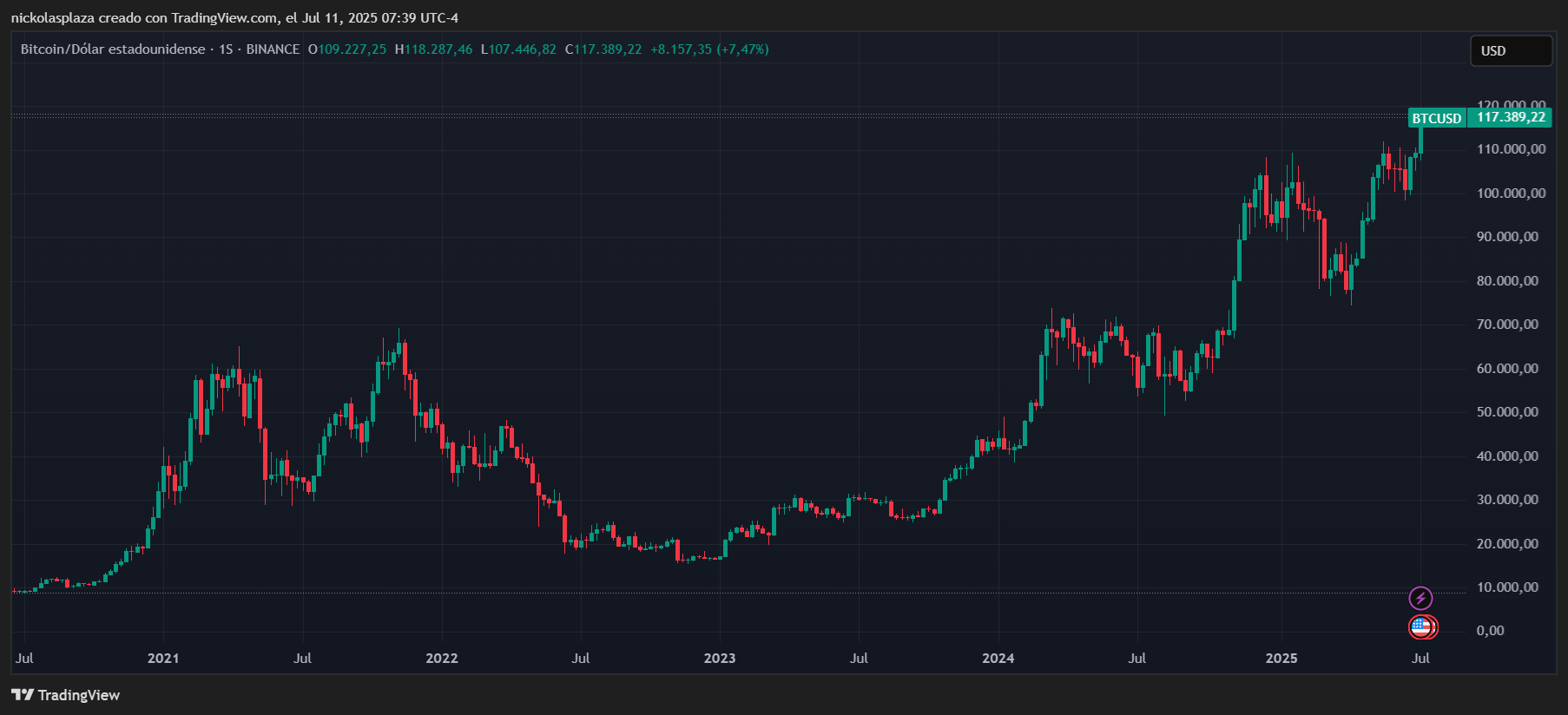1568x715 pixels.
Task: Click the 100.000,00 price axis label
Action: click(x=1511, y=194)
